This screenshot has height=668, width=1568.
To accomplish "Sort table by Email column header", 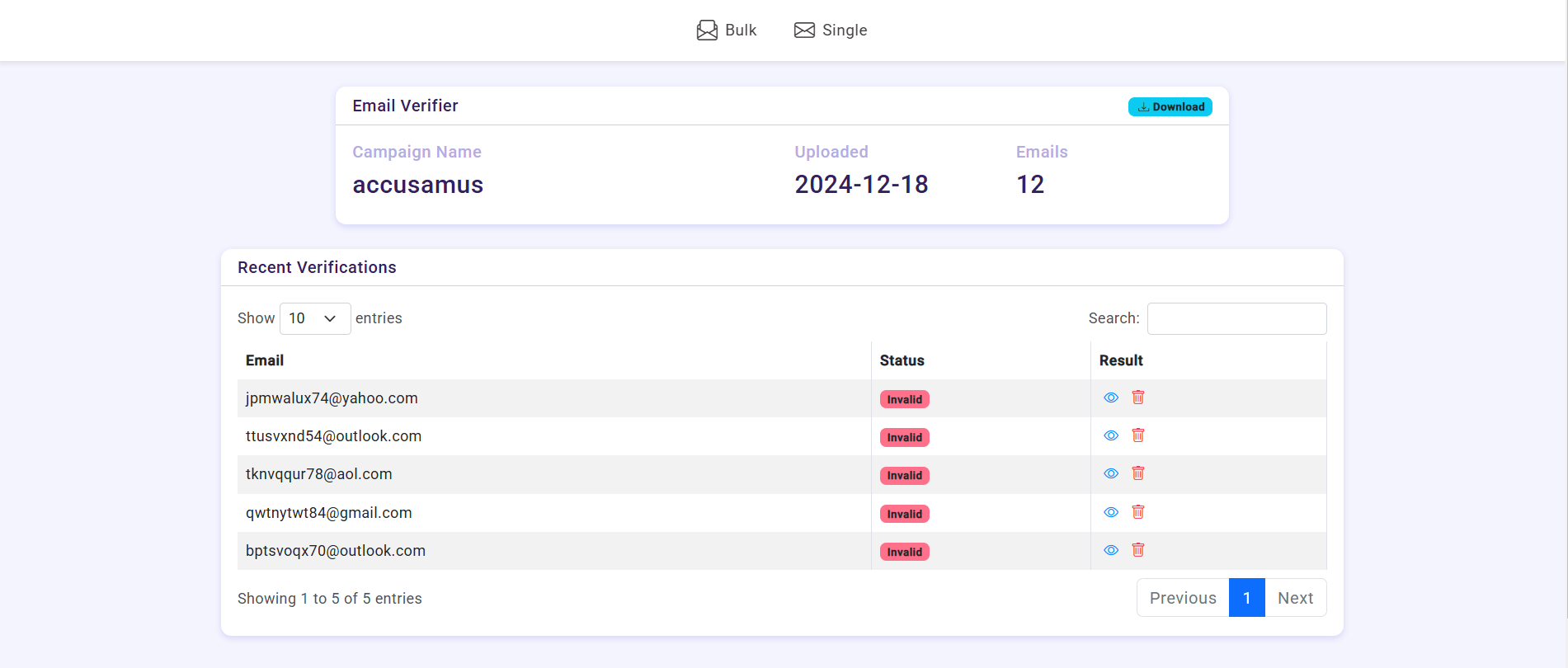I will tap(265, 360).
